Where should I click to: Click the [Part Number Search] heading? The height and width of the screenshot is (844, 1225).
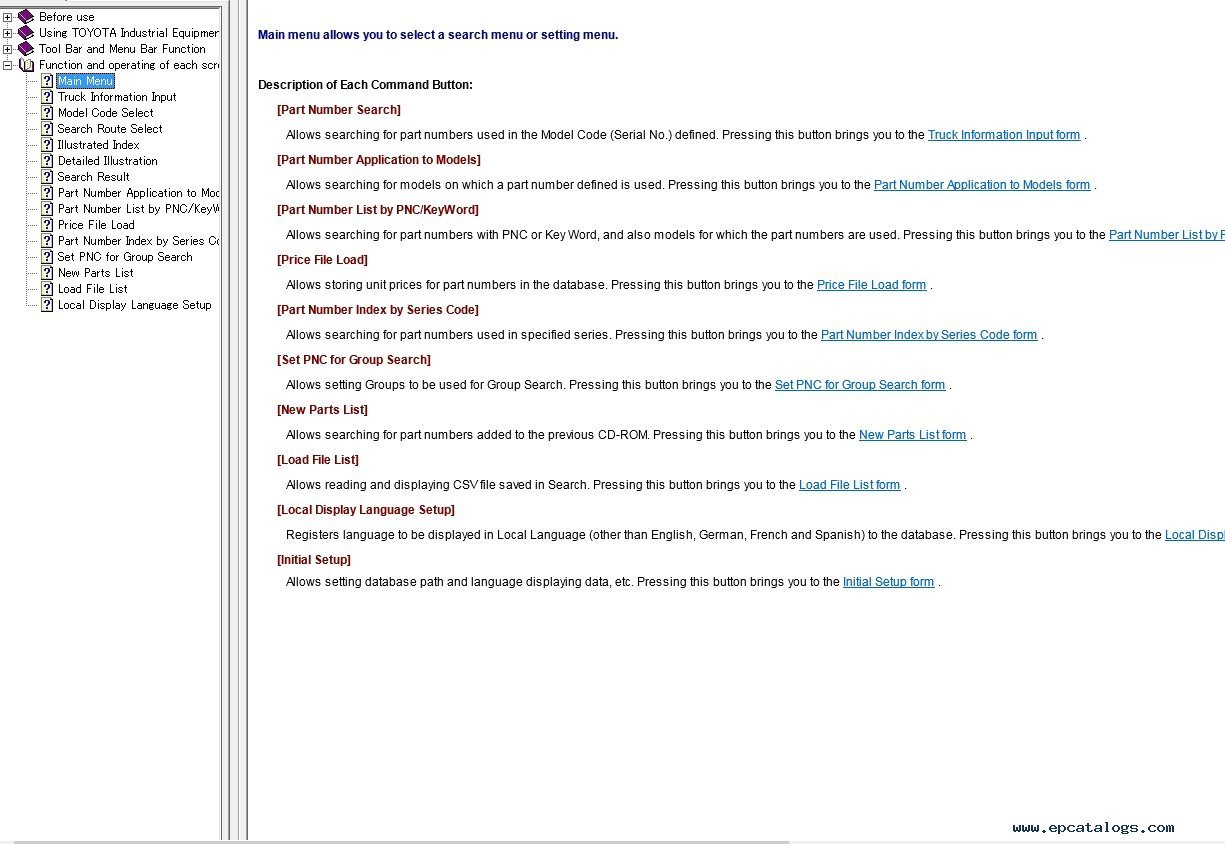(x=339, y=110)
